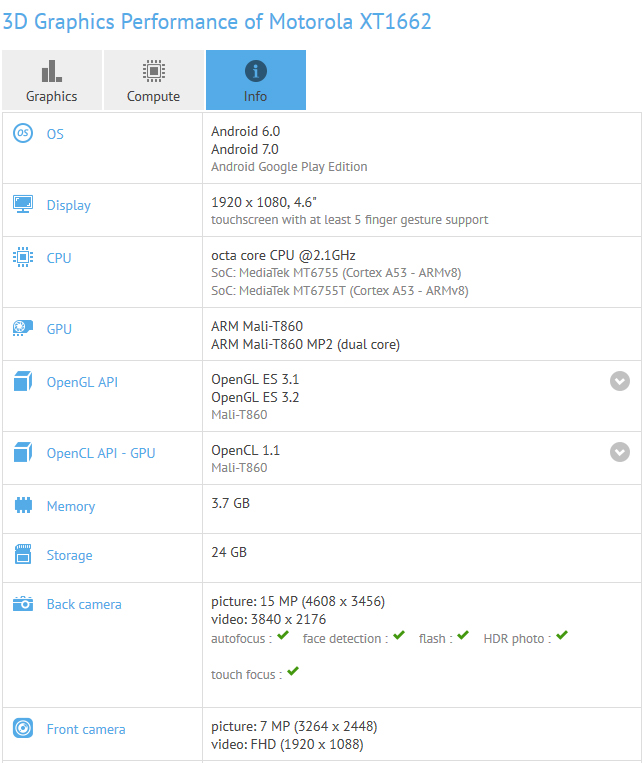Viewport: 643px width, 763px height.
Task: Click the OpenGL API label link
Action: [82, 382]
